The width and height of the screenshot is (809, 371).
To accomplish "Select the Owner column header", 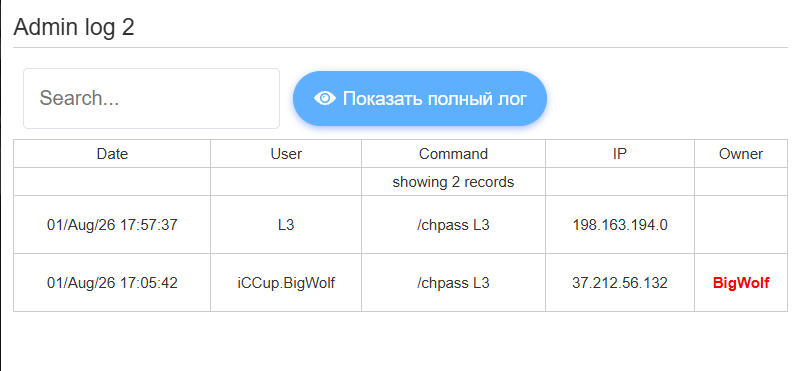I will coord(741,154).
